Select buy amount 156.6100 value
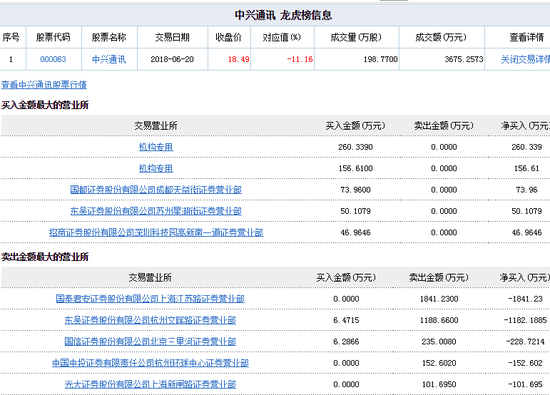This screenshot has width=550, height=395. (355, 168)
